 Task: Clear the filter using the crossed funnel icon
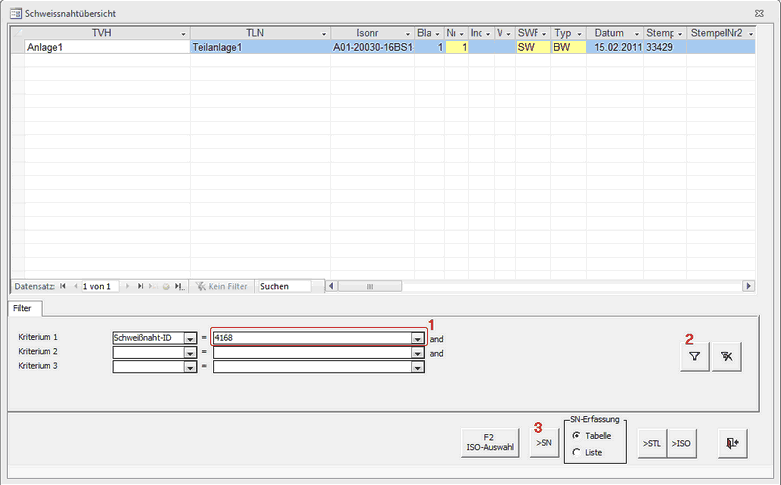(x=727, y=357)
